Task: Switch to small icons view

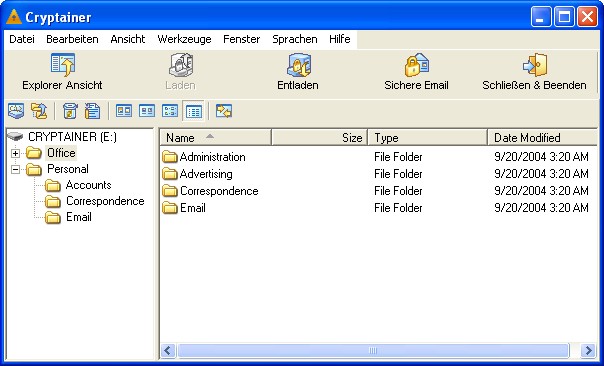Action: pyautogui.click(x=147, y=111)
